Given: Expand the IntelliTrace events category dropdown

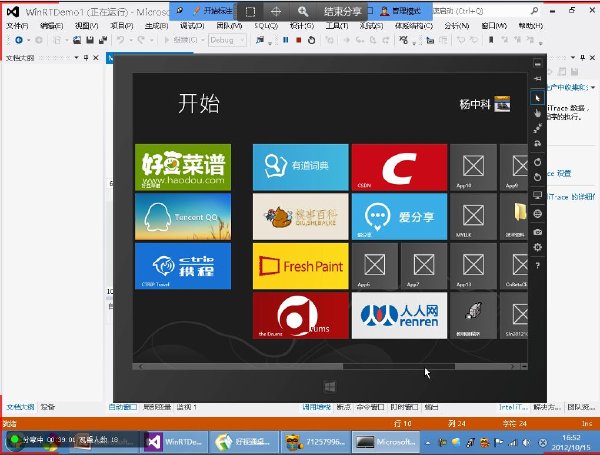Looking at the screenshot, I should [x=593, y=88].
